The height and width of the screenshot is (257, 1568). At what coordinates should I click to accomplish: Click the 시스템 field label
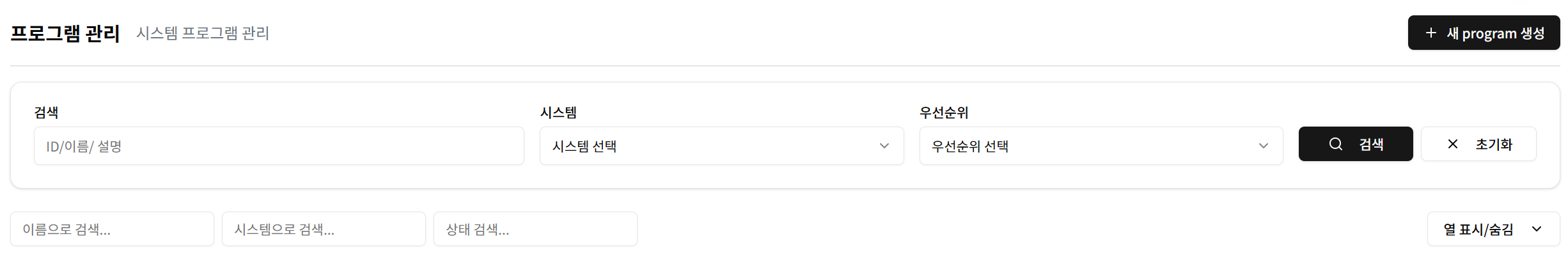click(x=558, y=113)
